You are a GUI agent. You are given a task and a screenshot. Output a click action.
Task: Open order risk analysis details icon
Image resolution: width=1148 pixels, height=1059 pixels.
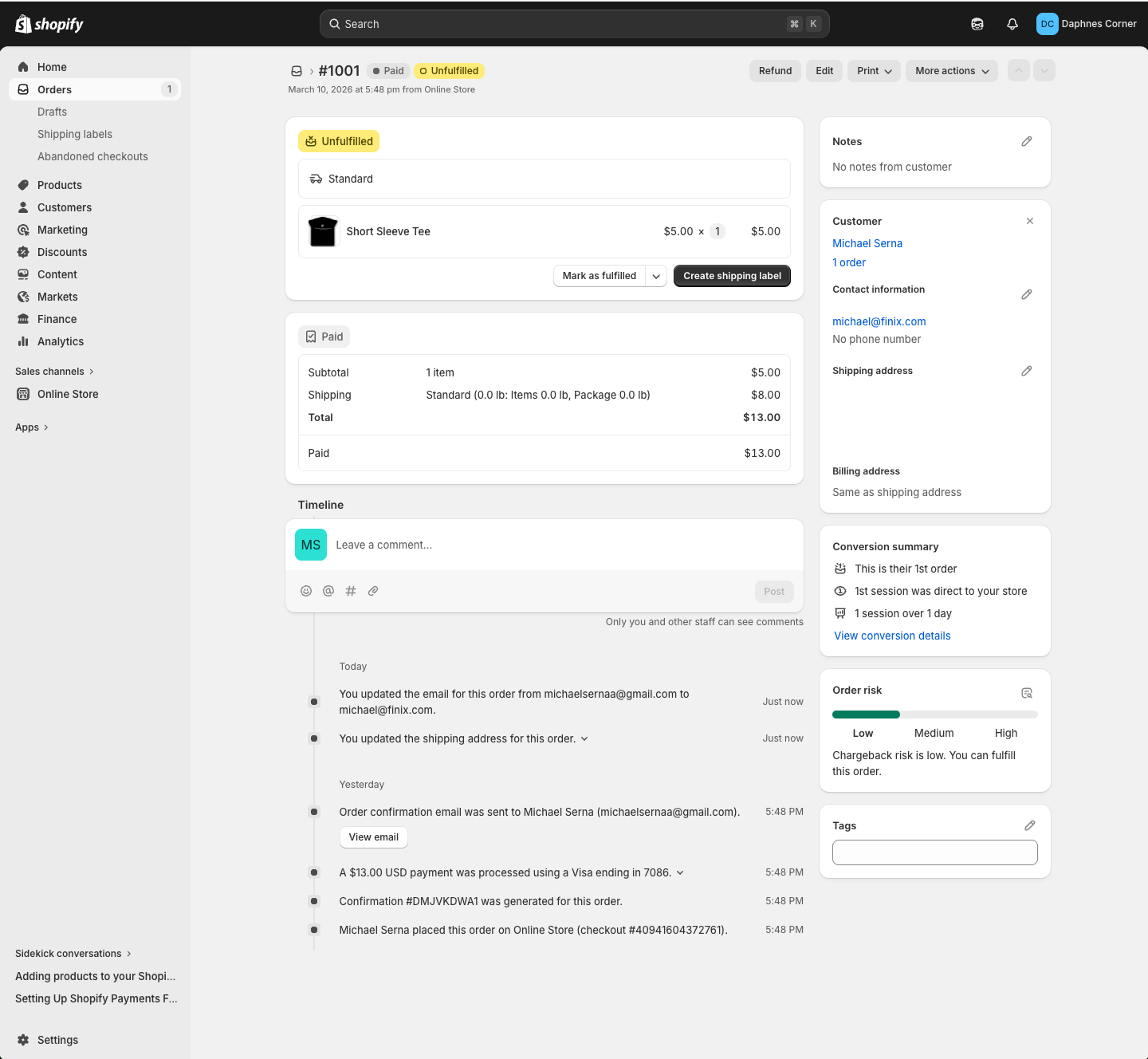coord(1027,693)
